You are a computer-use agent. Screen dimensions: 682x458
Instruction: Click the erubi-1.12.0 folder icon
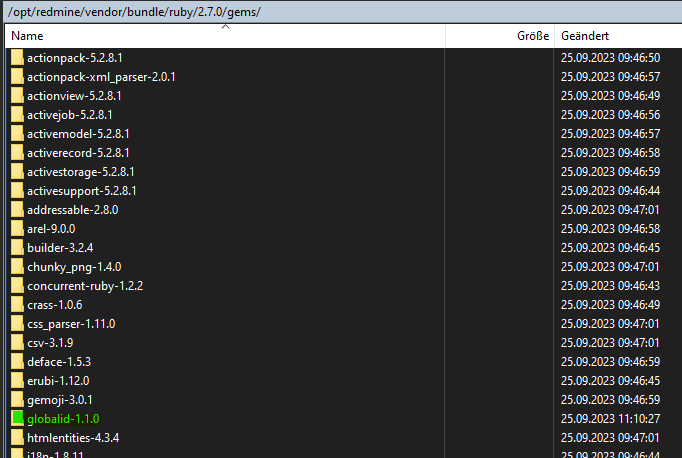coord(17,381)
